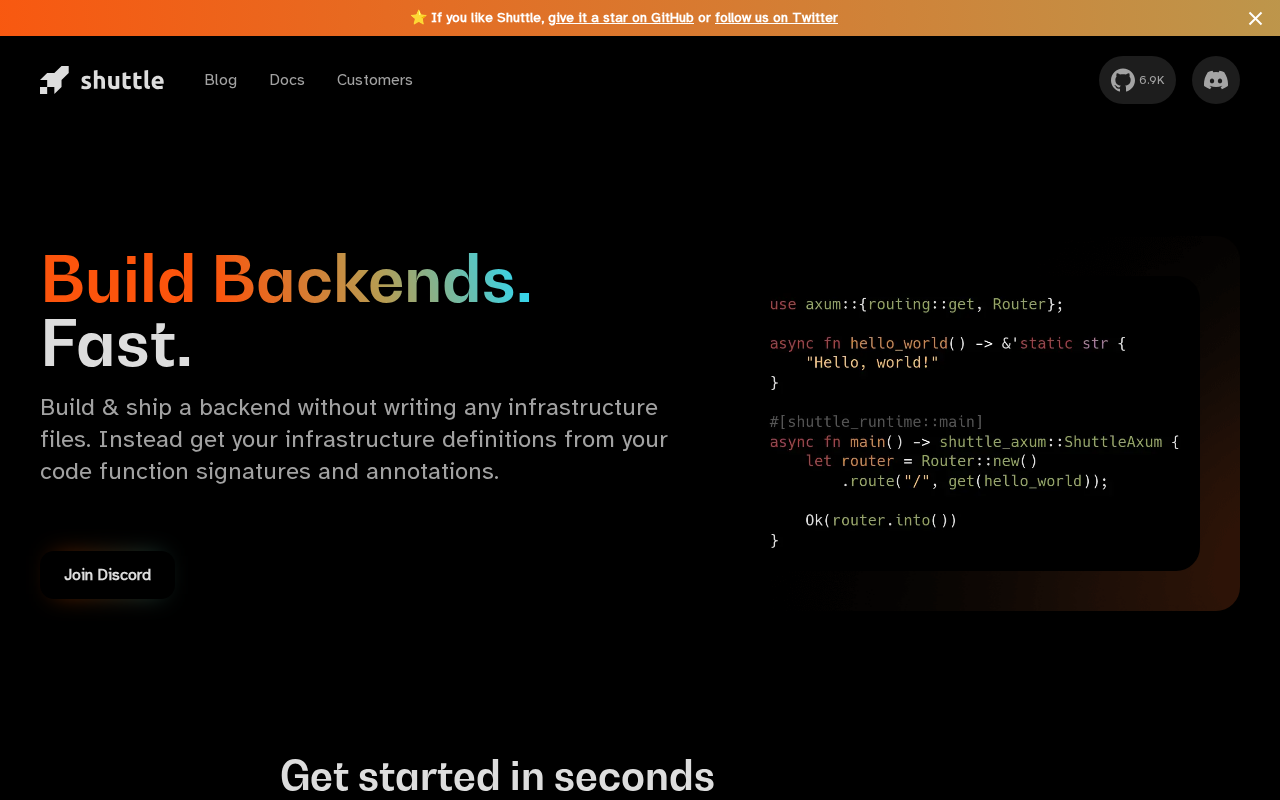
Task: Click code line '#[shuttle_runtime::main]'
Action: [877, 422]
